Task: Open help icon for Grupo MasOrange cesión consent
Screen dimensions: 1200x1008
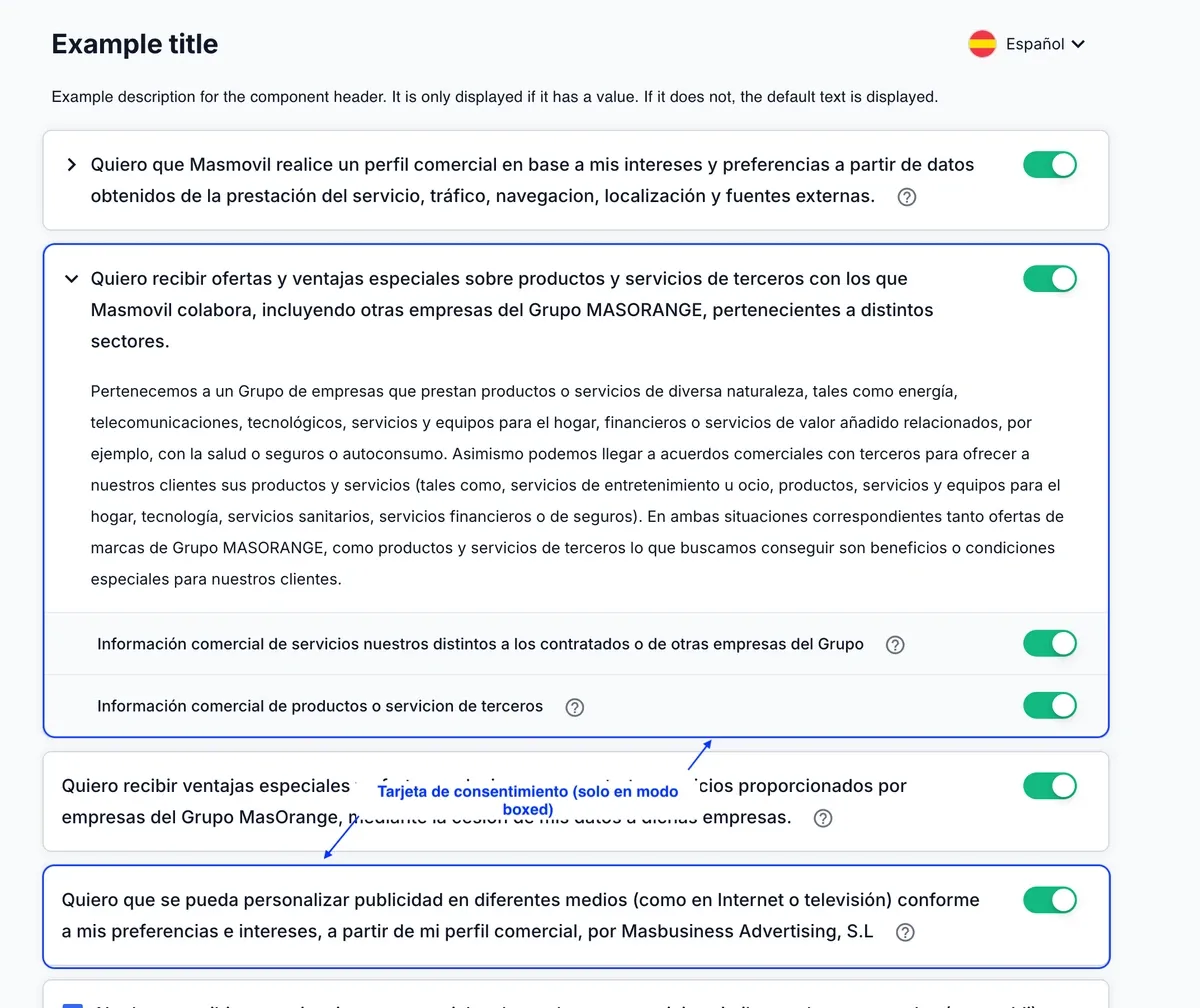Action: coord(823,818)
